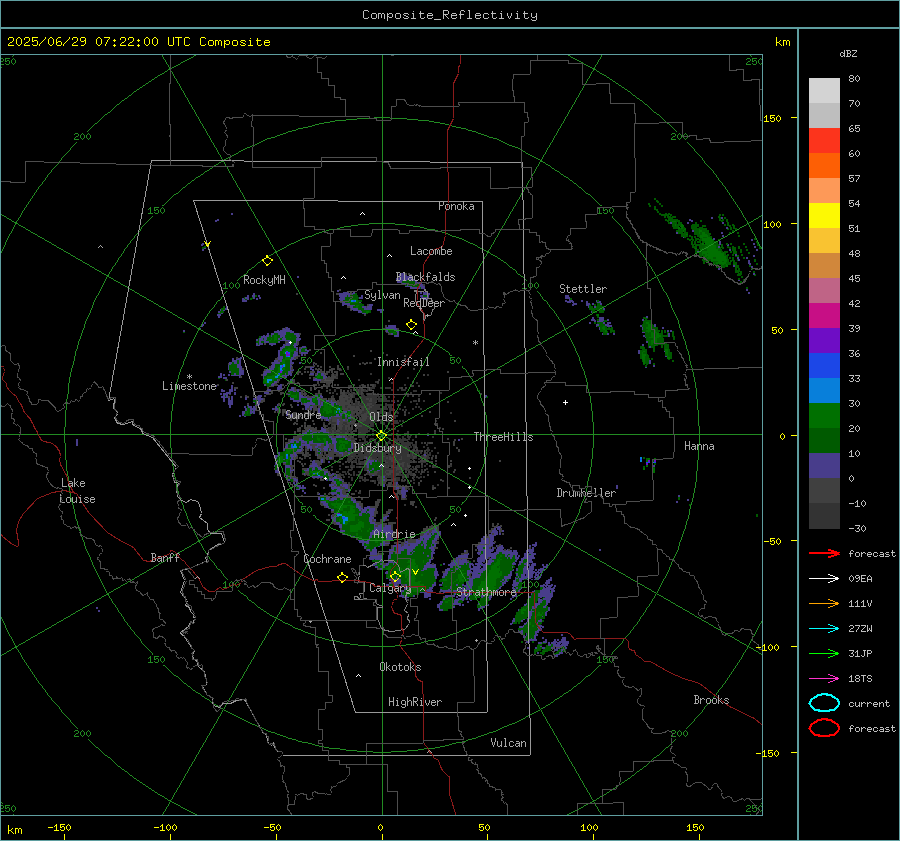900x841 pixels.
Task: Click the red forecast arrow in legend
Action: [824, 553]
